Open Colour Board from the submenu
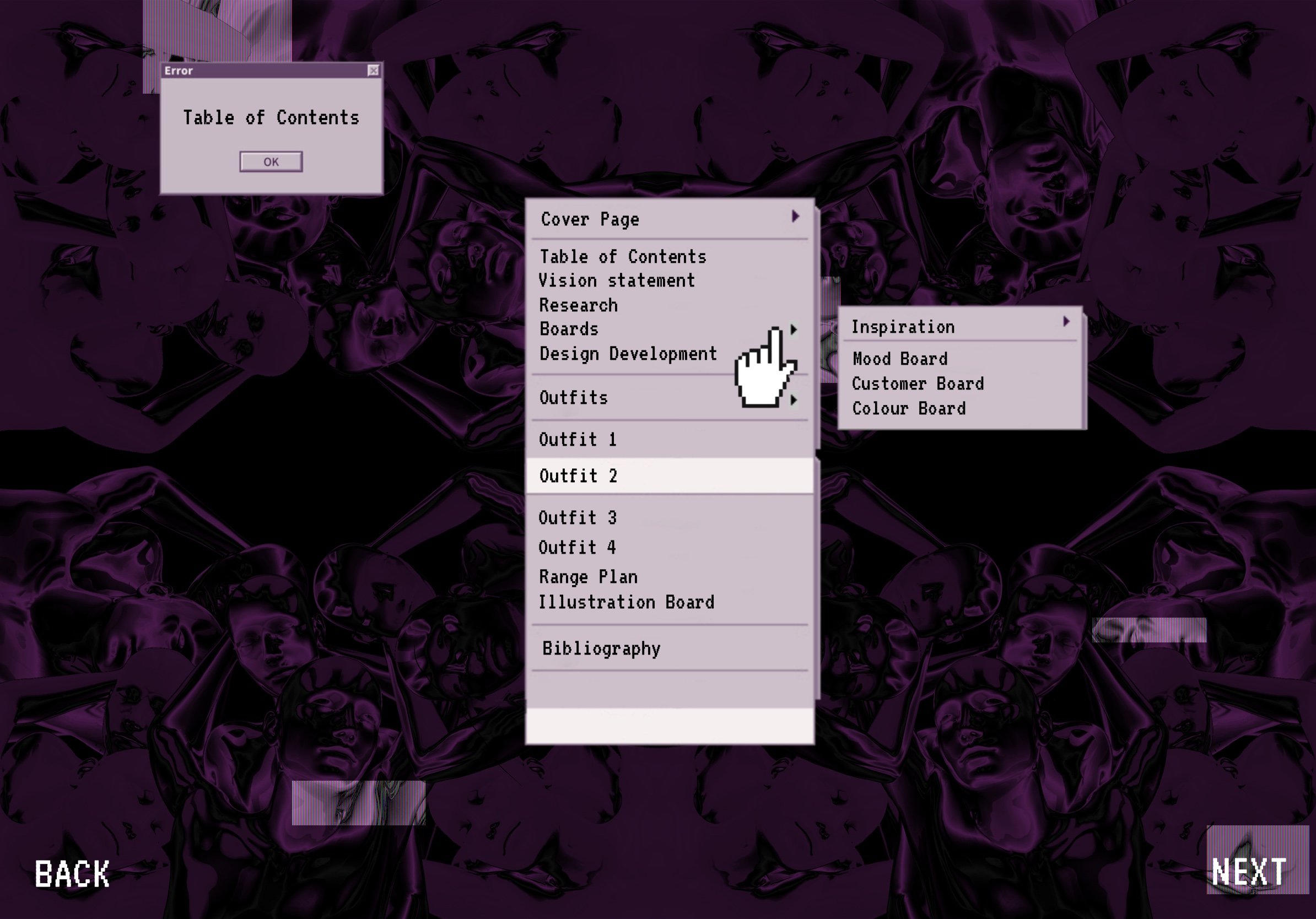 (x=909, y=408)
